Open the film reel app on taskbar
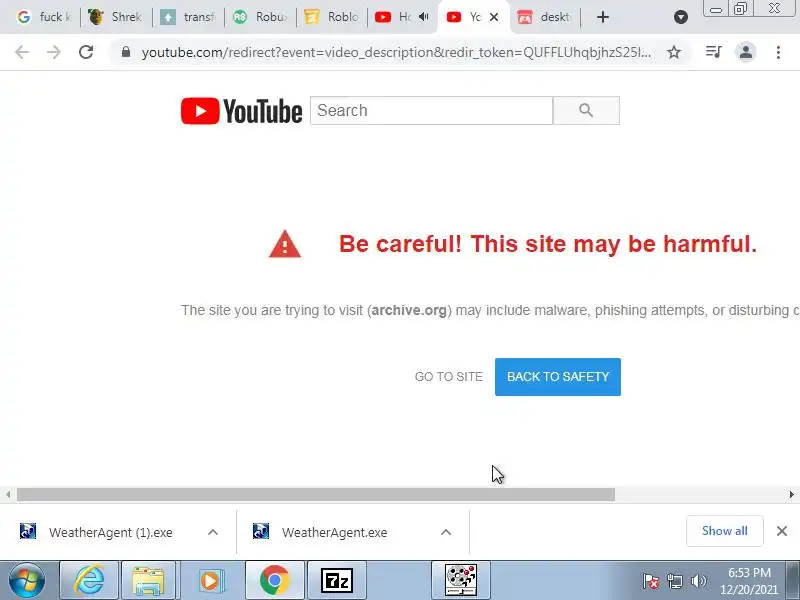Image resolution: width=800 pixels, height=600 pixels. [461, 581]
